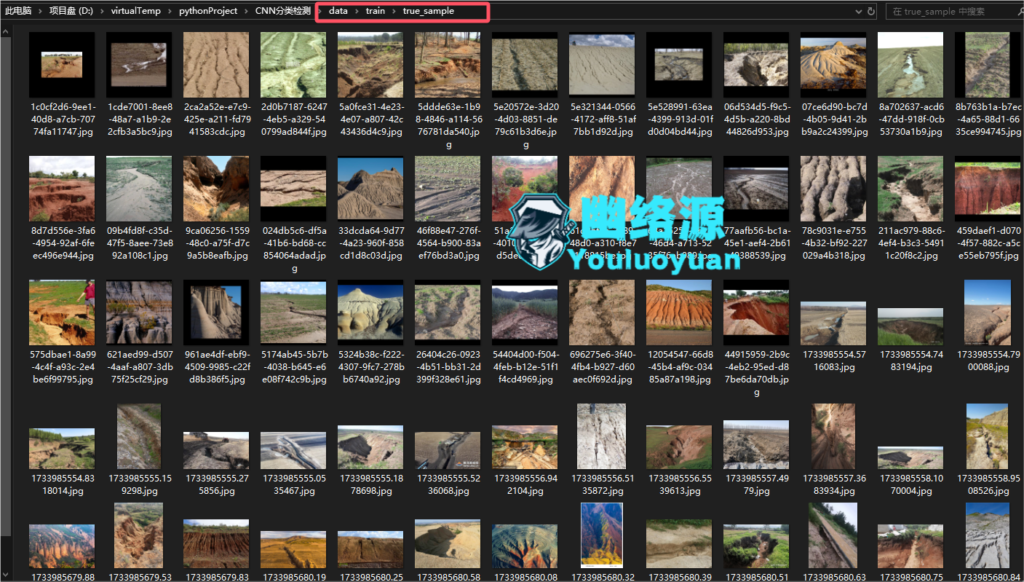Select thumbnail of 961ae4df-ebf9 image
The image size is (1024, 582).
(x=216, y=313)
